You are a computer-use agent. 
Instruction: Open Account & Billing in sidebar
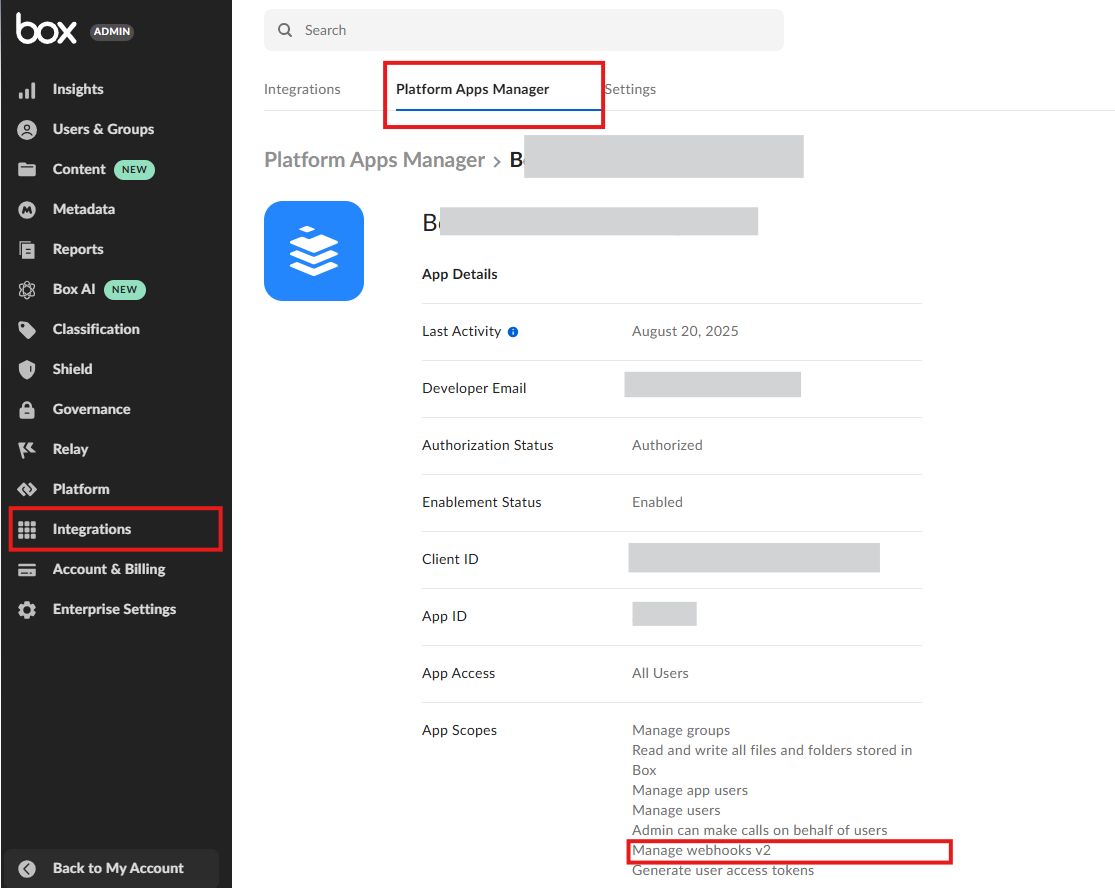(109, 569)
